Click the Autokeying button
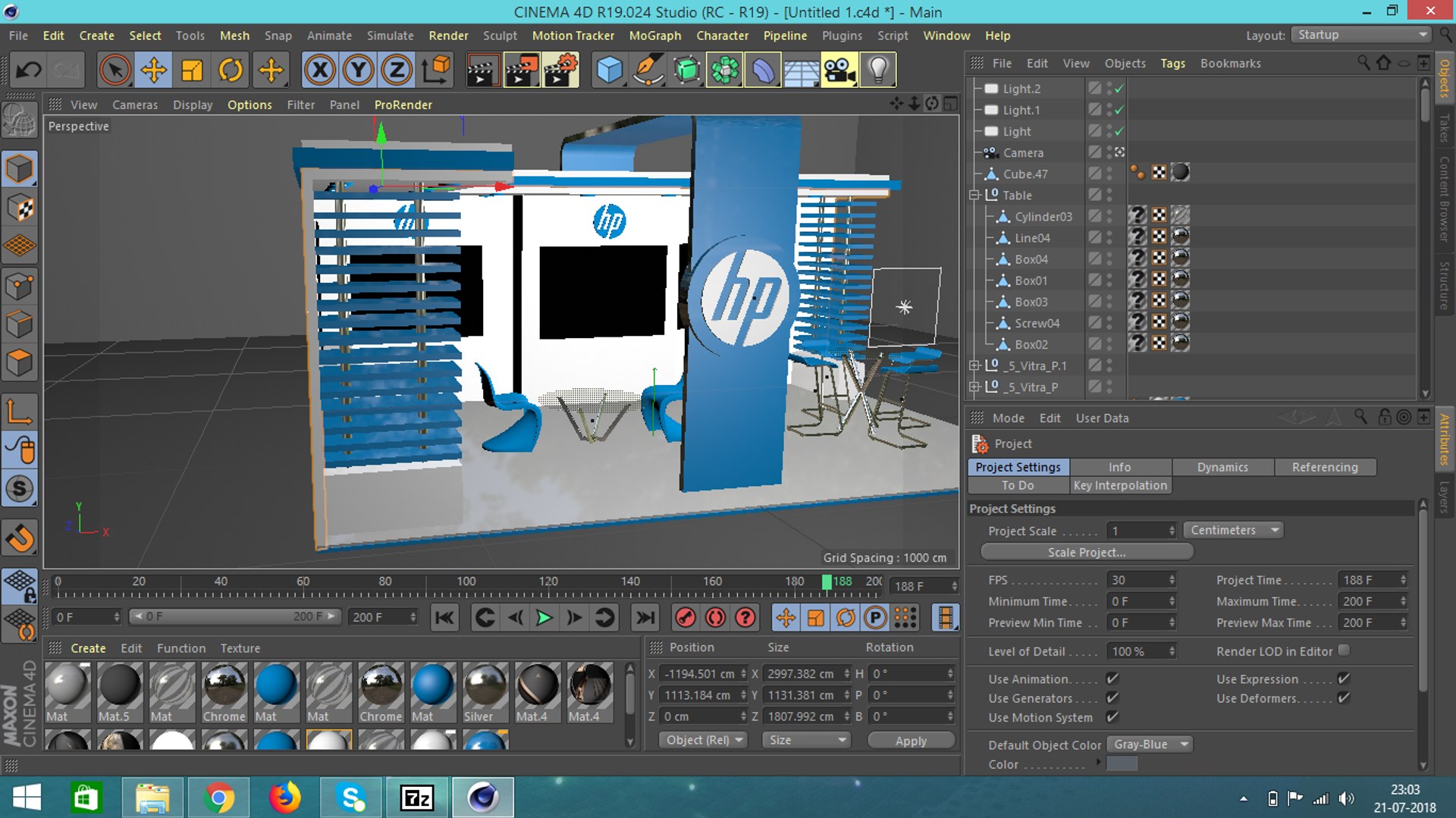Image resolution: width=1456 pixels, height=818 pixels. pyautogui.click(x=715, y=618)
